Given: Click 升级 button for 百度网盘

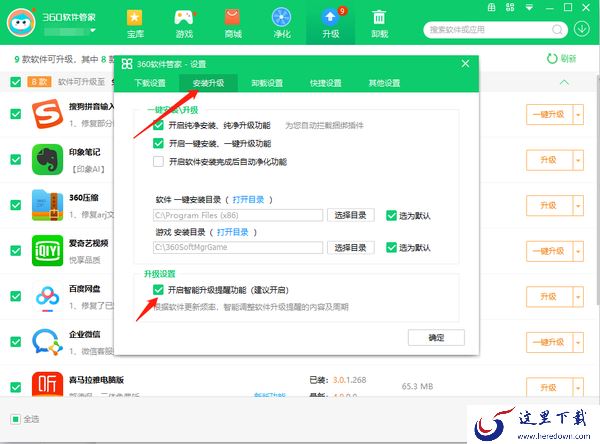Looking at the screenshot, I should tap(549, 297).
